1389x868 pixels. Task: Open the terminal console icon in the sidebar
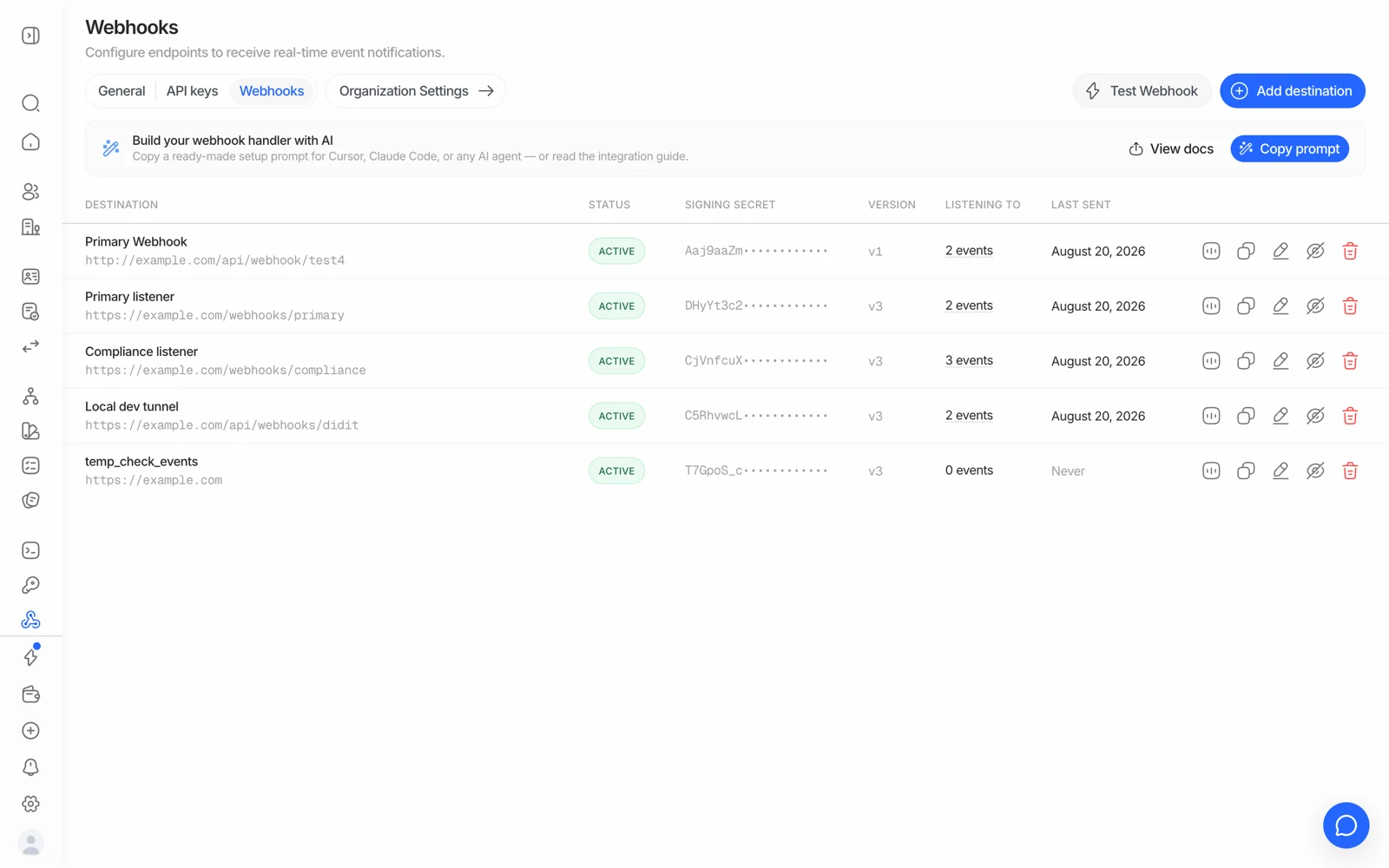[30, 550]
